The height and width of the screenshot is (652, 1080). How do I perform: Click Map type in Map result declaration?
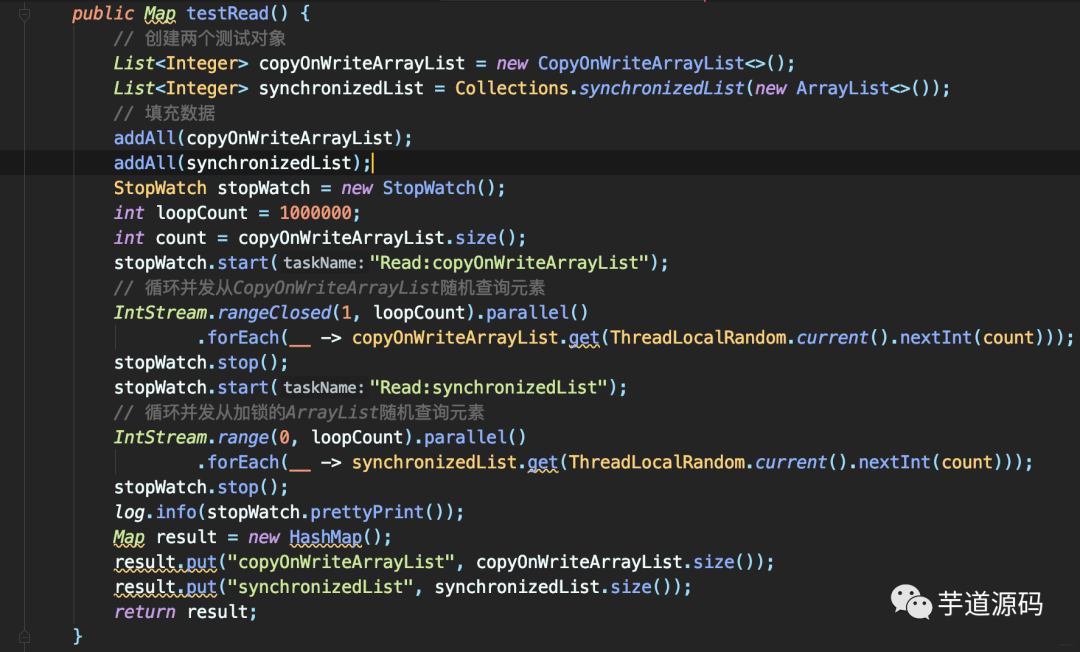129,537
